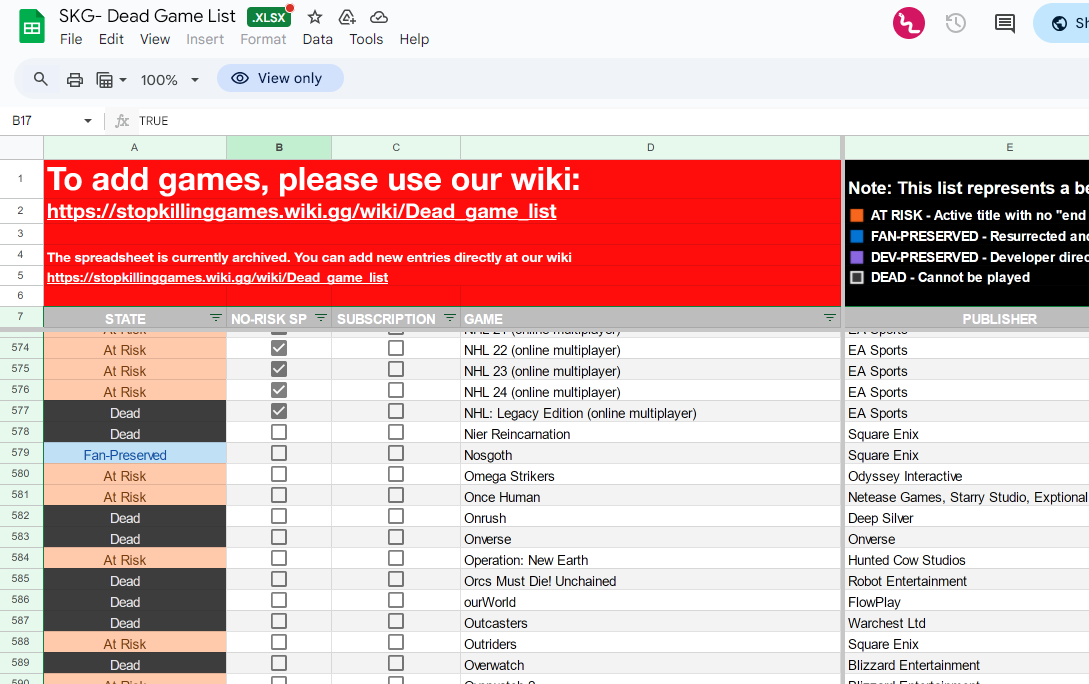1089x684 pixels.
Task: Toggle NO-RISK SP checkbox for NHL 23
Action: [x=279, y=369]
